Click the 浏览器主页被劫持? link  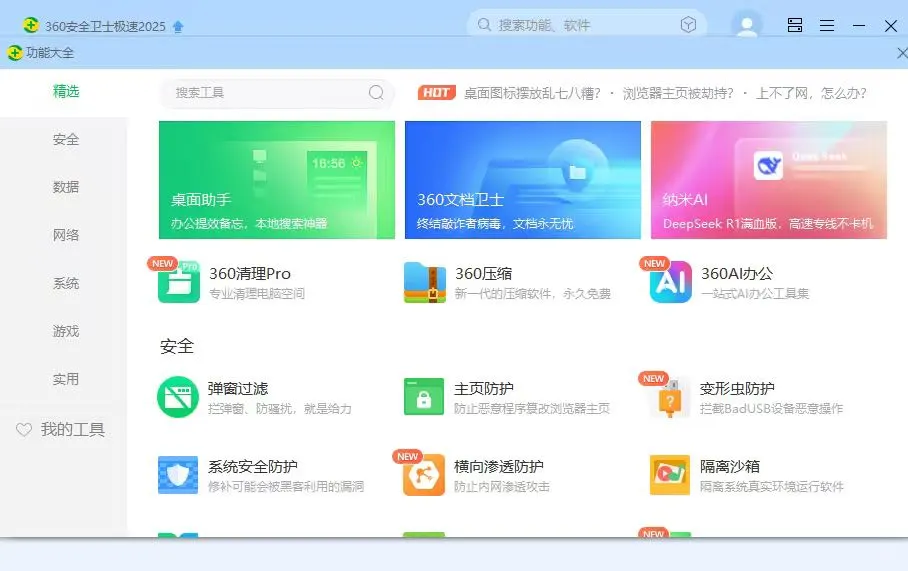[x=678, y=93]
